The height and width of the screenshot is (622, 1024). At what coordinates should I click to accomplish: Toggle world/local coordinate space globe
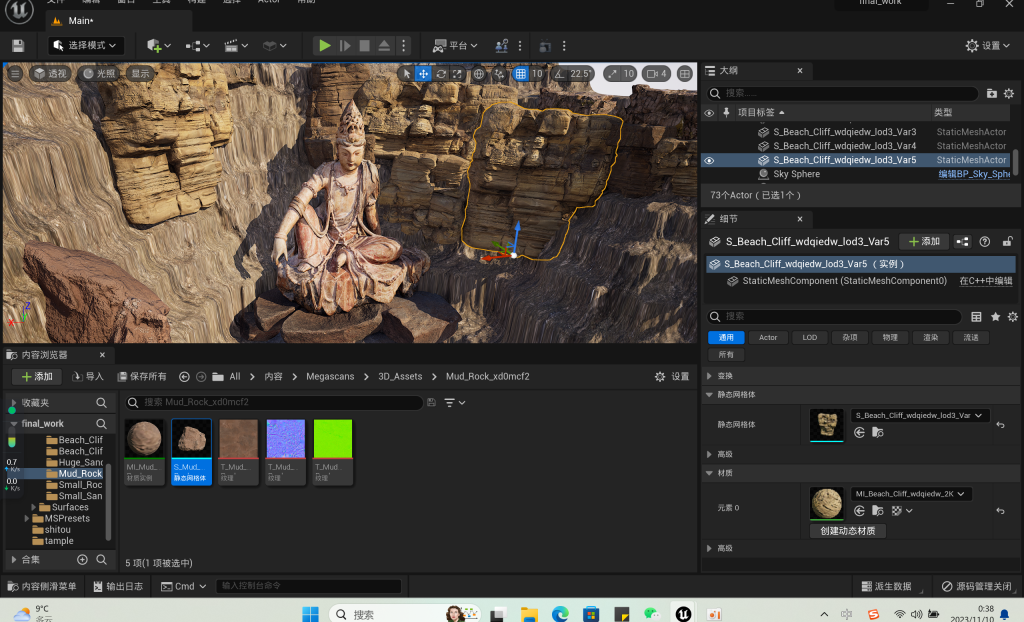(x=479, y=74)
